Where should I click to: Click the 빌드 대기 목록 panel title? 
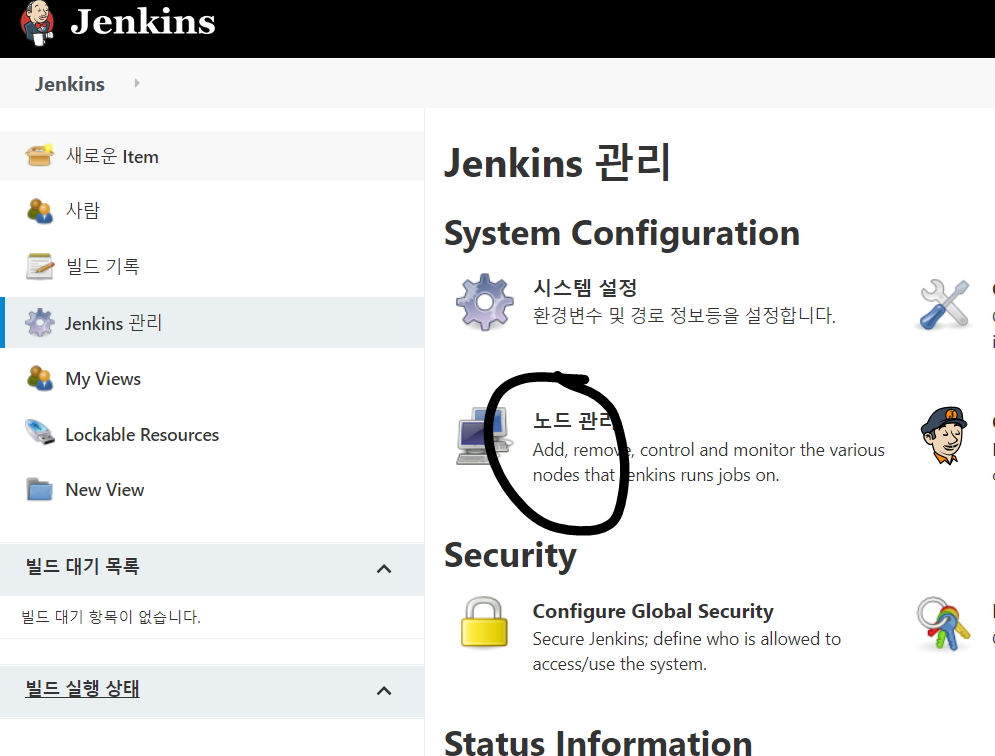tap(82, 566)
